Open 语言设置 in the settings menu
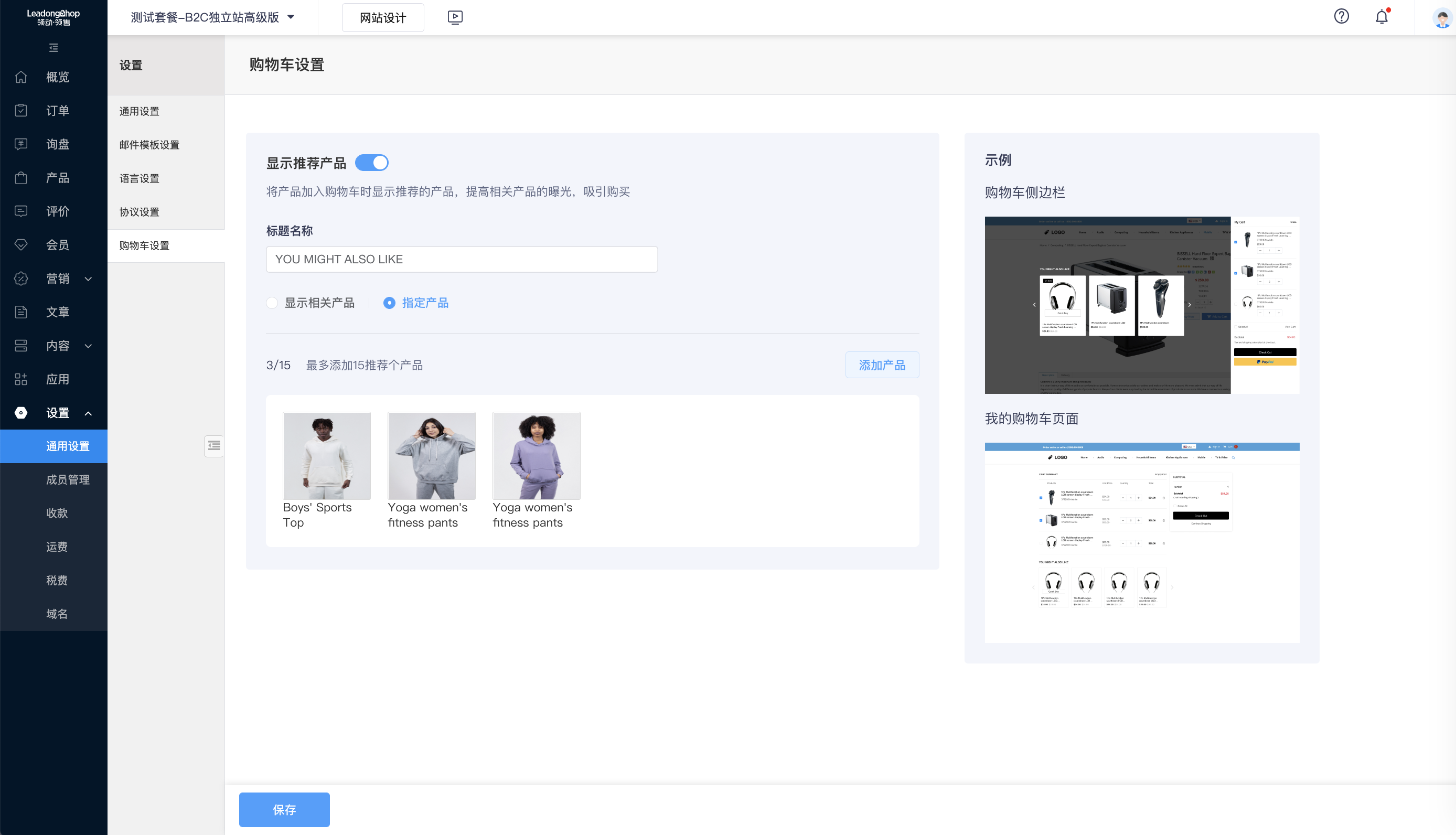 click(x=140, y=178)
